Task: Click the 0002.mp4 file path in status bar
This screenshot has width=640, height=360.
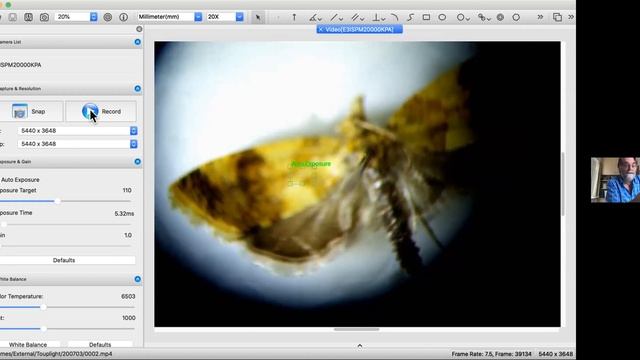Action: point(56,354)
